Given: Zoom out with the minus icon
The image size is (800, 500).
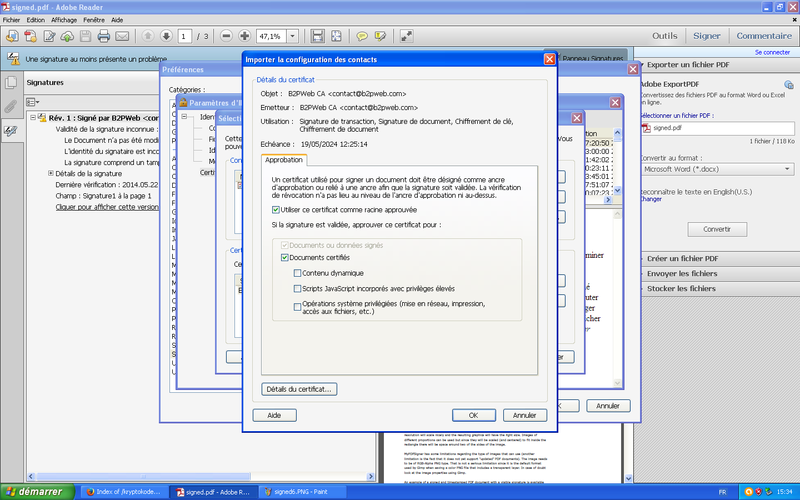Looking at the screenshot, I should click(x=227, y=36).
